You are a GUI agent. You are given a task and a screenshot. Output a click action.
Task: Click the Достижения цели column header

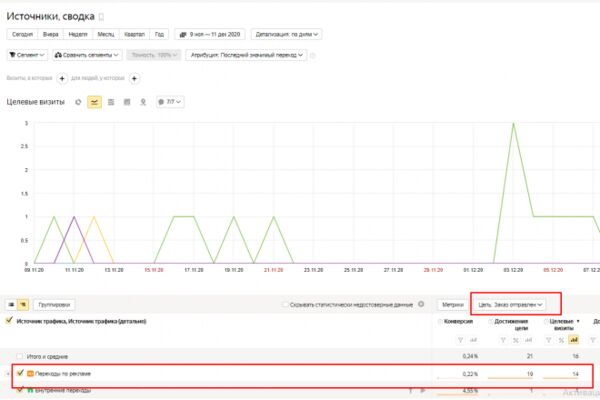[511, 325]
